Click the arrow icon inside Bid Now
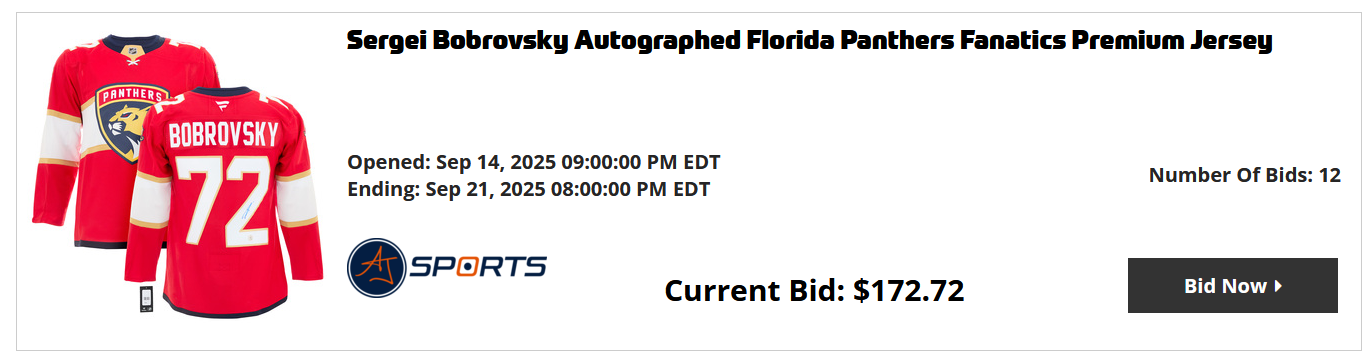This screenshot has width=1370, height=362. [1278, 286]
